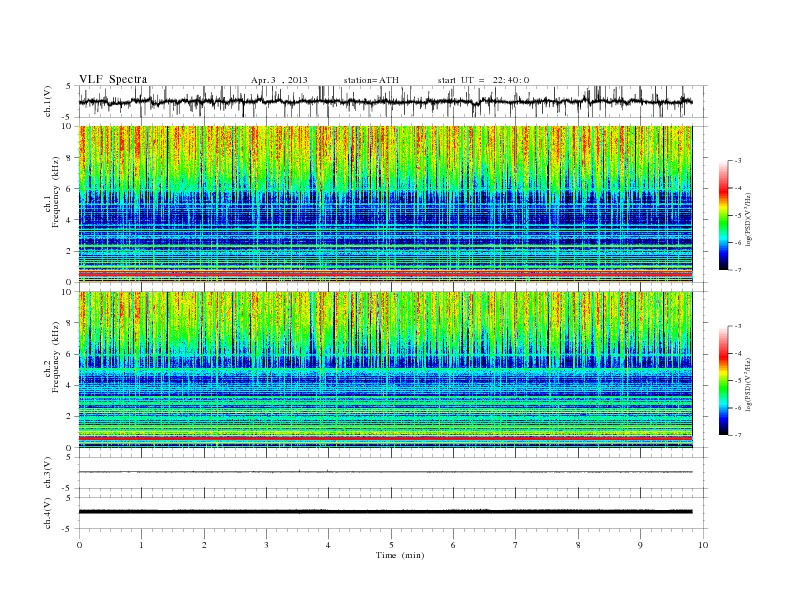792x612 pixels.
Task: Click the 'start UT = 22:40:0' label
Action: click(x=483, y=80)
